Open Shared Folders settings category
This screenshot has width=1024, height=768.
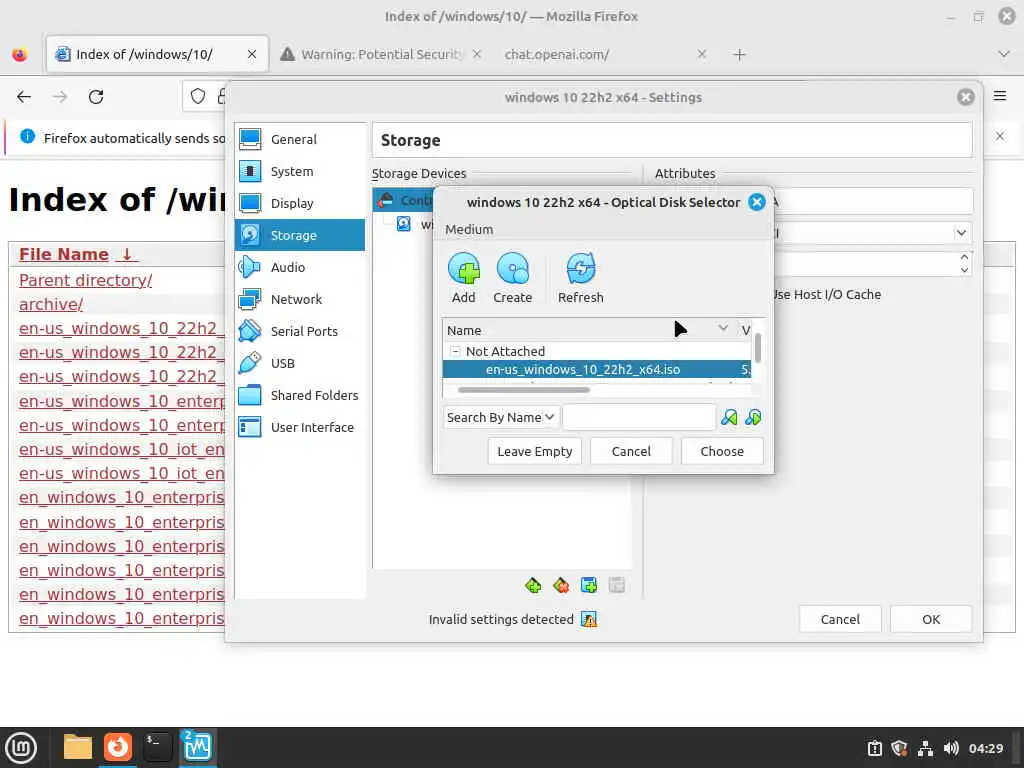tap(300, 395)
